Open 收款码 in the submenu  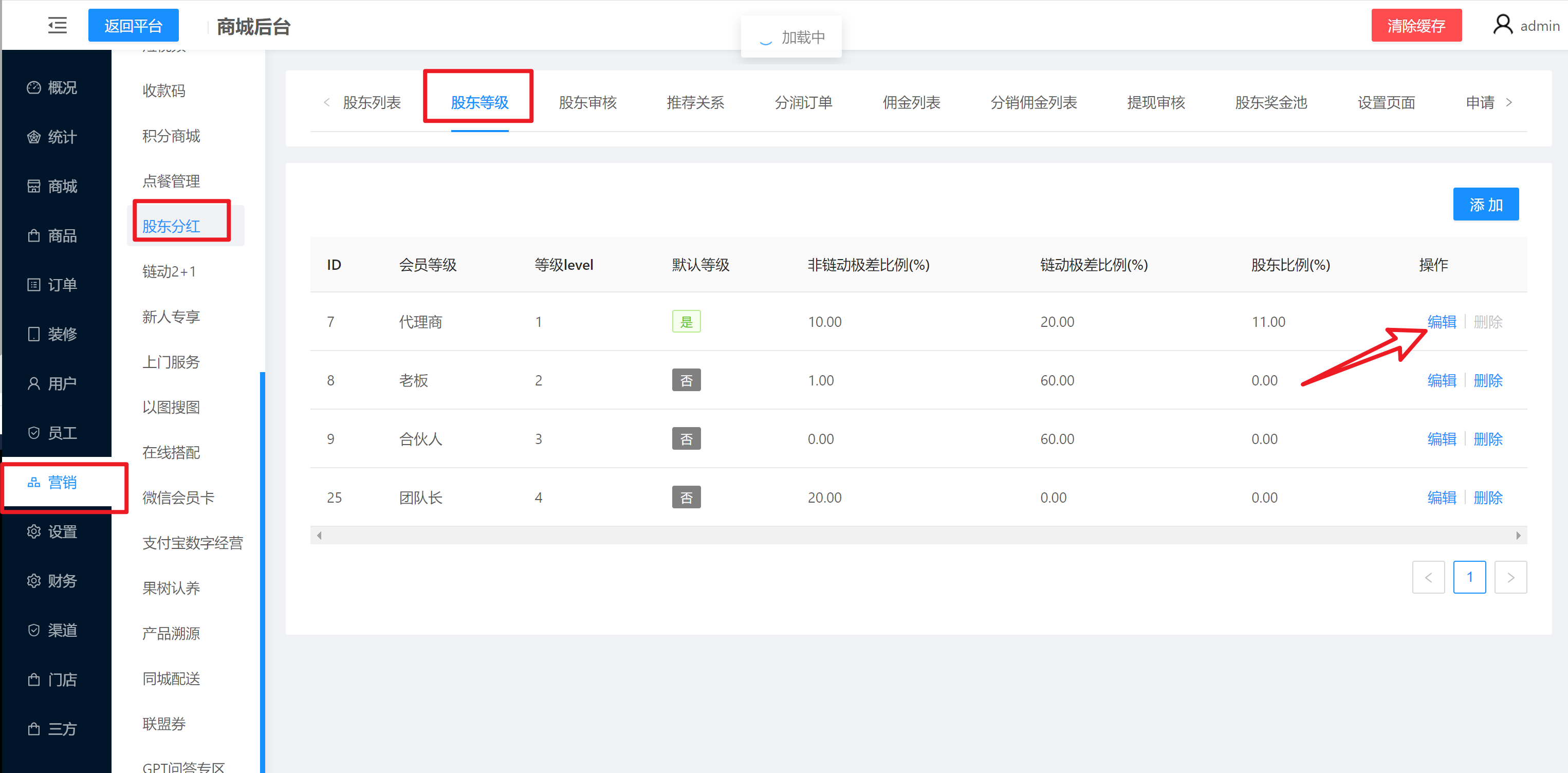point(164,90)
